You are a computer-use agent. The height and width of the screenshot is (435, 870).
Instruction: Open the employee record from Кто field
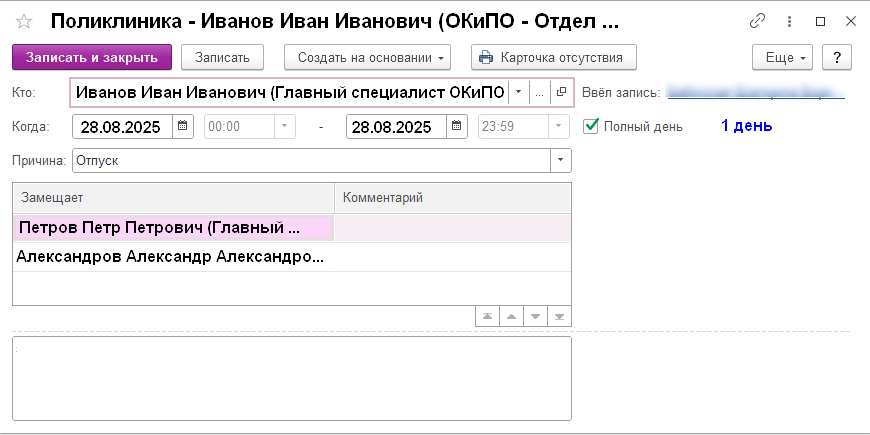561,92
